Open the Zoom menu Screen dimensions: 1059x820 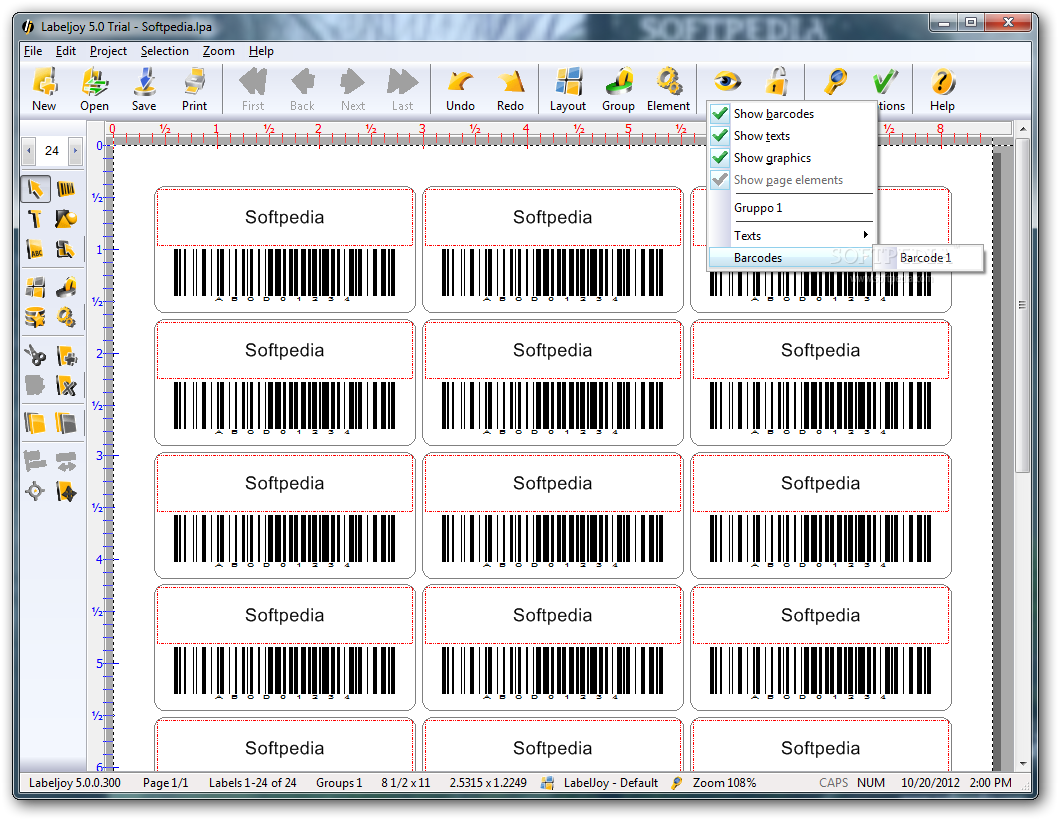click(219, 51)
